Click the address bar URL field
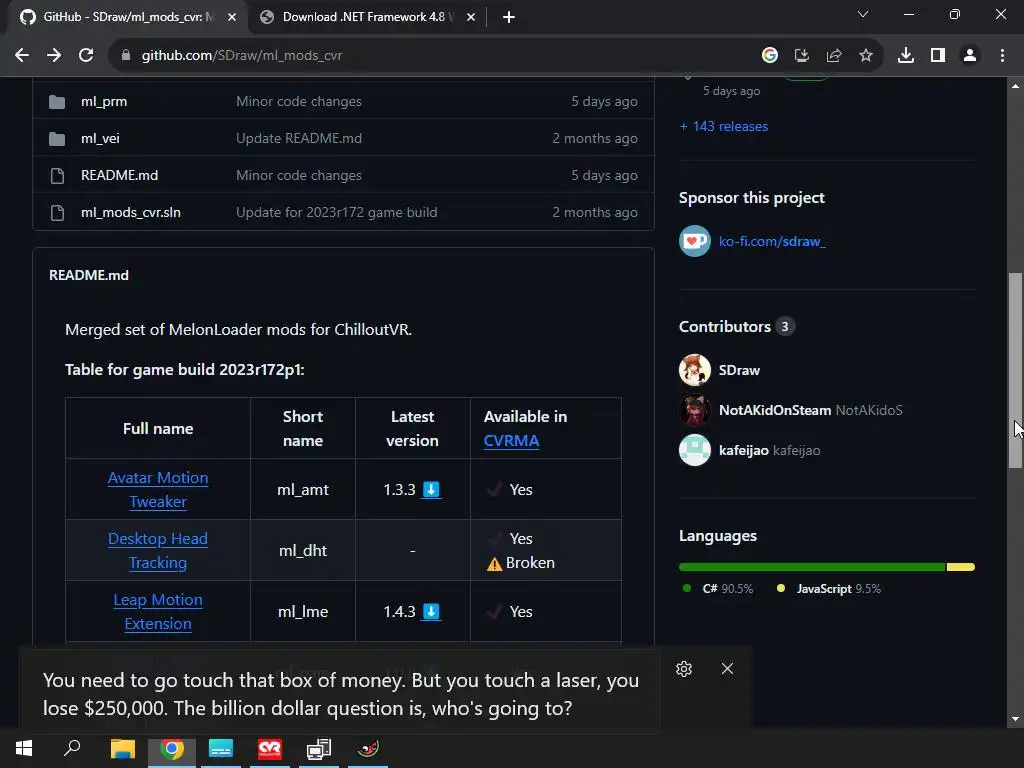This screenshot has height=768, width=1024. pos(431,56)
